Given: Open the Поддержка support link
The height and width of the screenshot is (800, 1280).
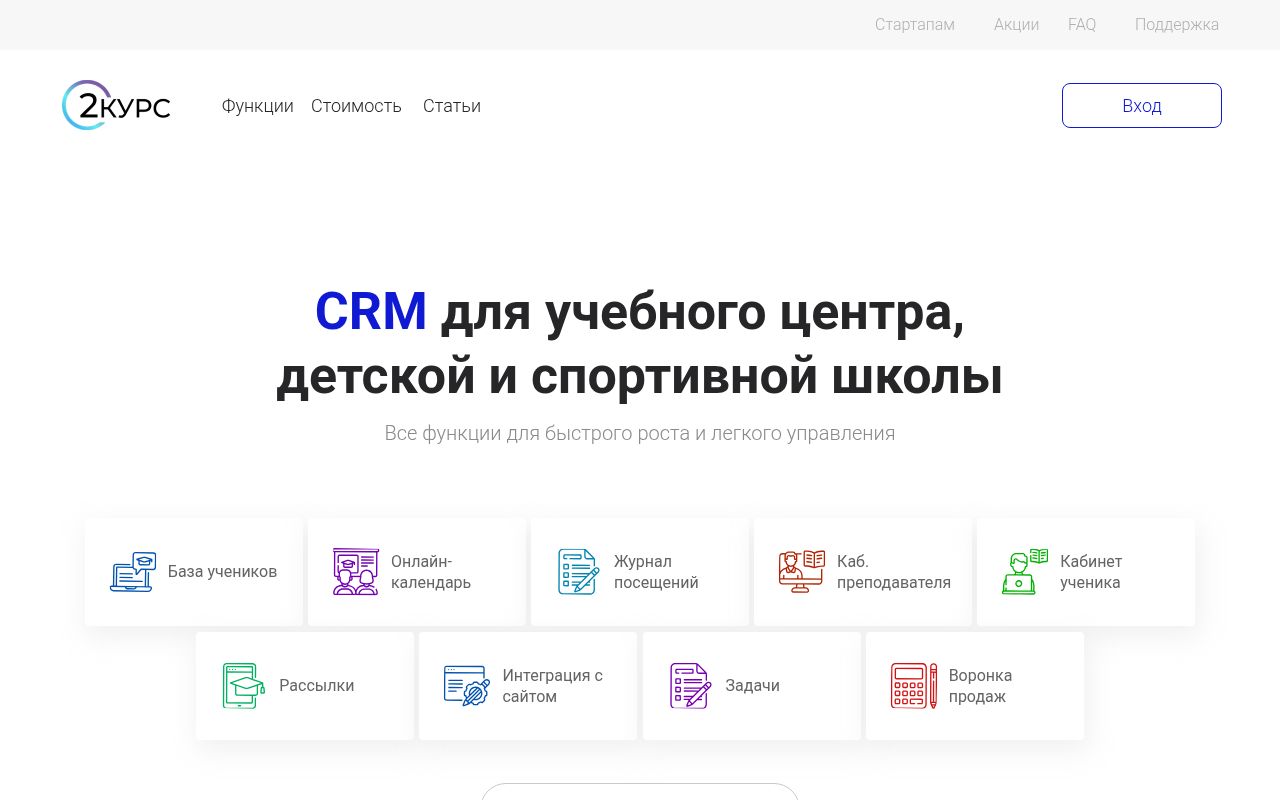Looking at the screenshot, I should pos(1176,25).
